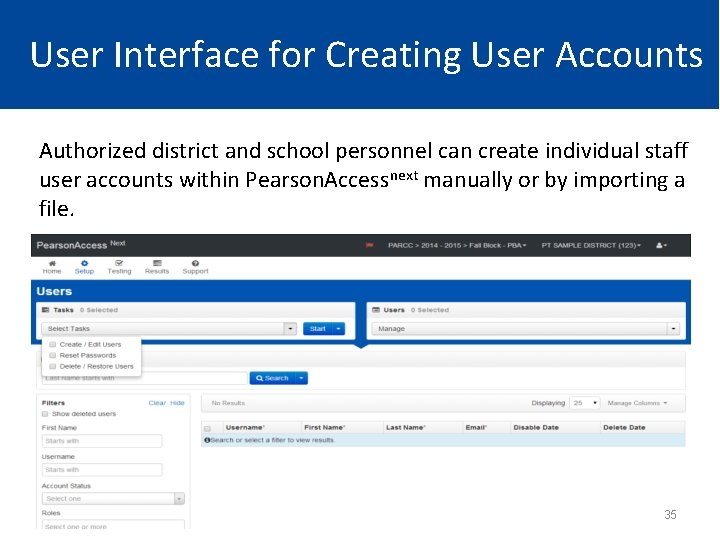Open PARCC 2014-2015 Fall Block administration menu
This screenshot has height=540, width=720.
pyautogui.click(x=457, y=245)
